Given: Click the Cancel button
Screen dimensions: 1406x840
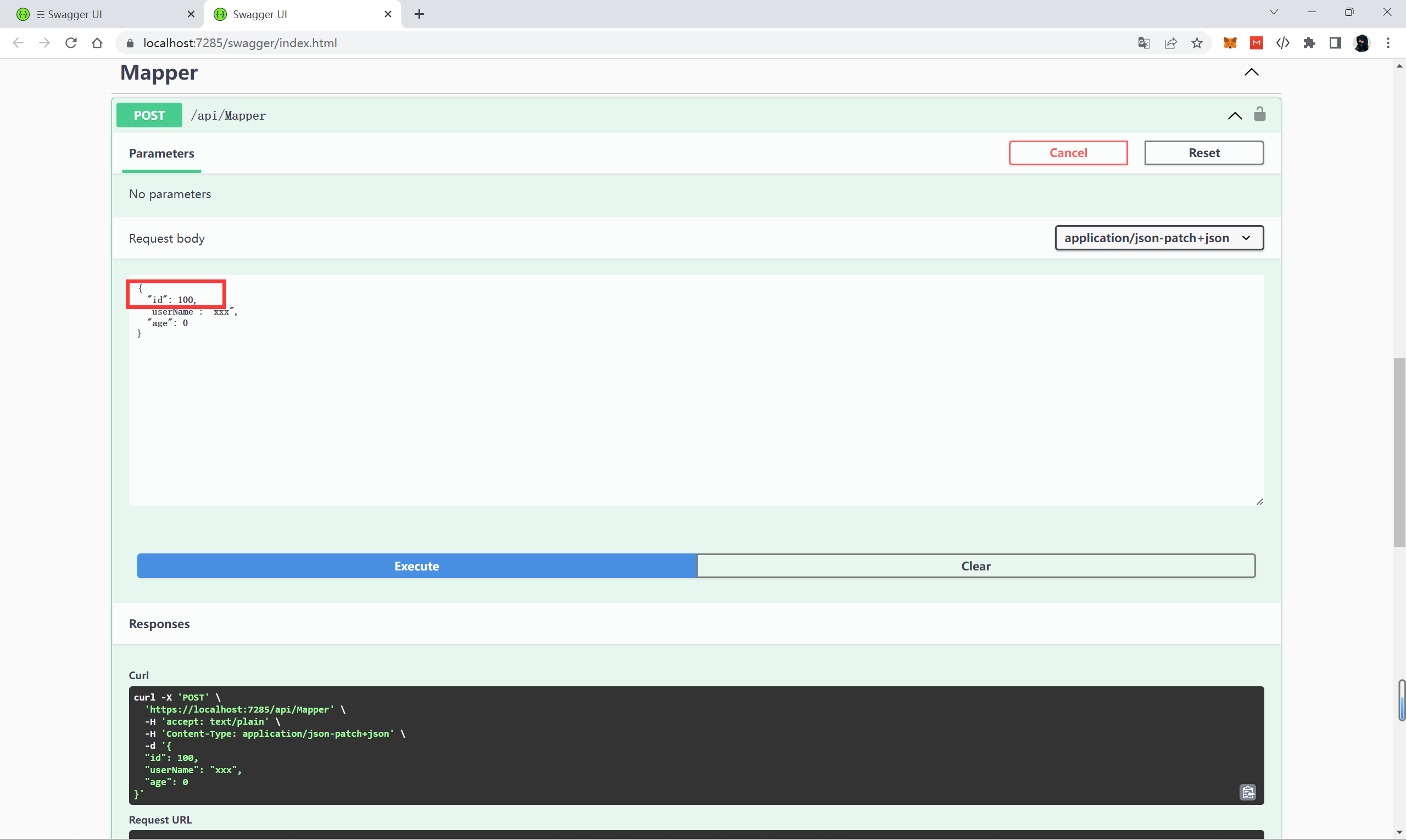Looking at the screenshot, I should coord(1067,153).
